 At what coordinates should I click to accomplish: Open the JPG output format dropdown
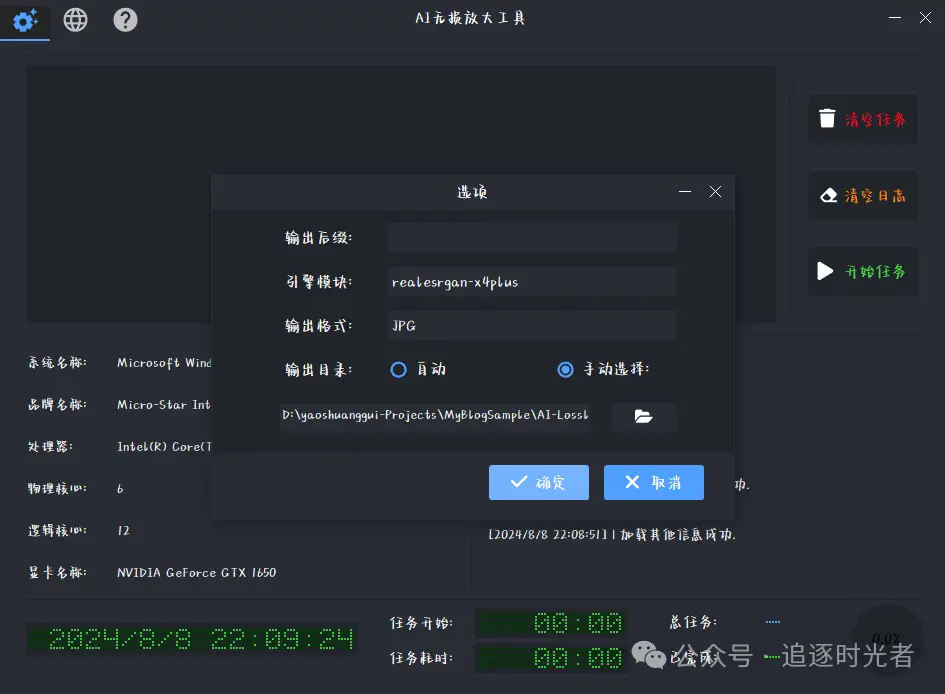tap(531, 325)
